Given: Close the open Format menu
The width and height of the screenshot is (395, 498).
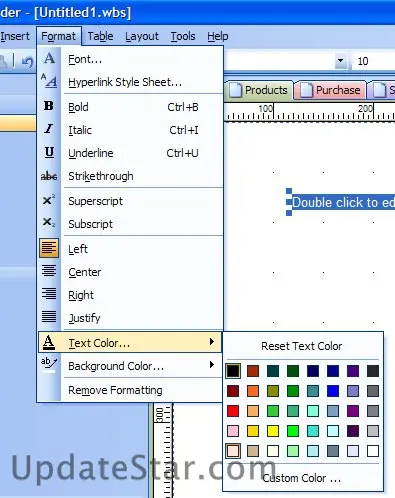Looking at the screenshot, I should (59, 36).
